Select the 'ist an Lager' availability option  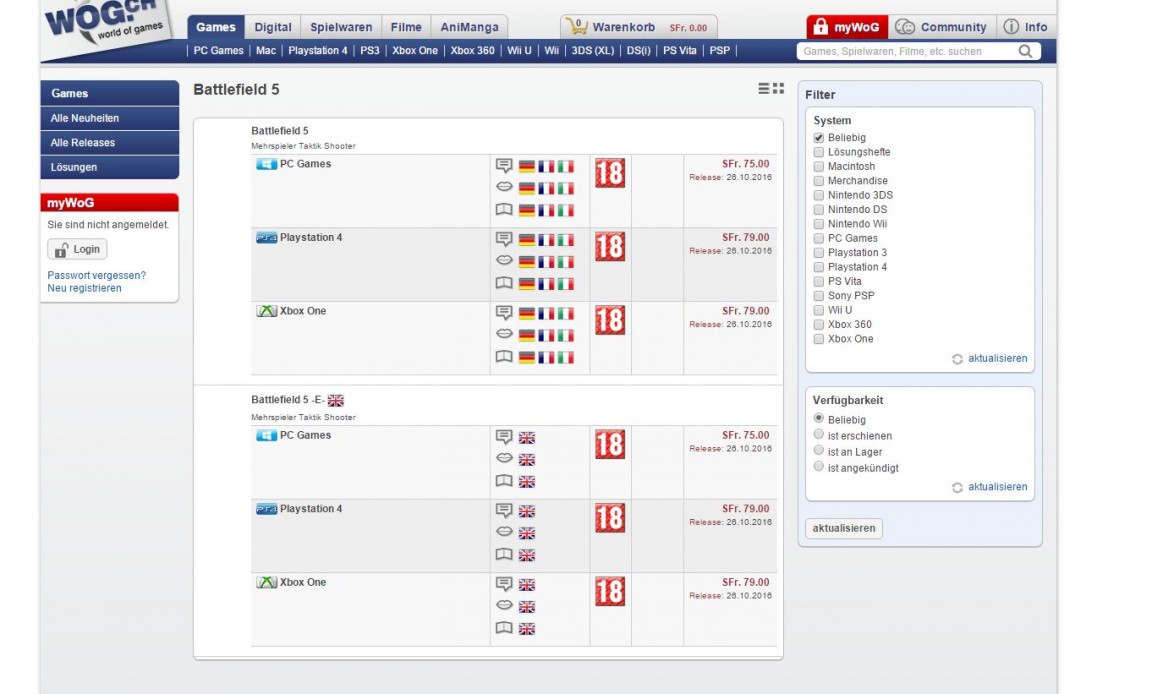coord(818,450)
